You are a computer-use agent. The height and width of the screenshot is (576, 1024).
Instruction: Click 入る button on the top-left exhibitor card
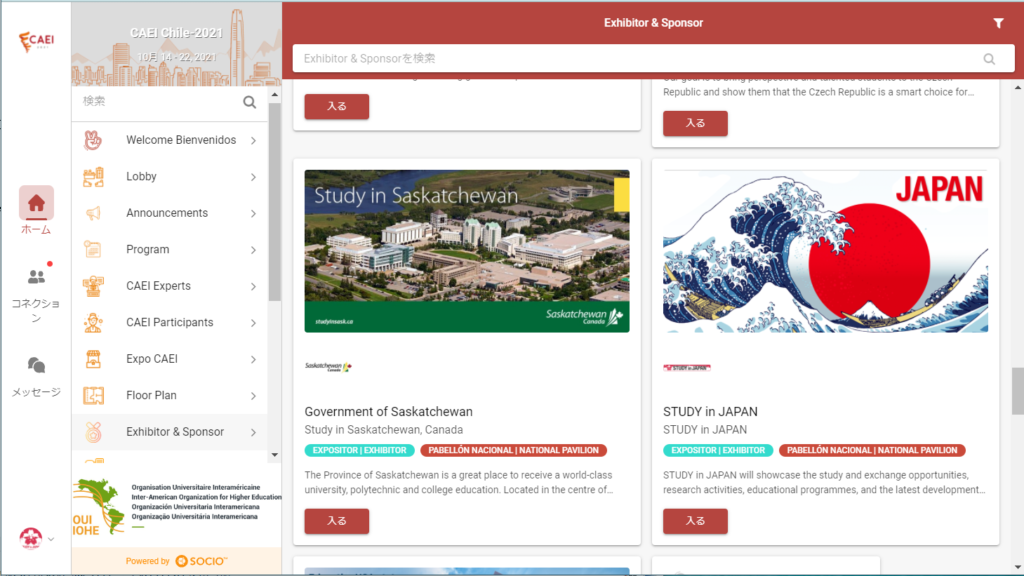click(336, 106)
